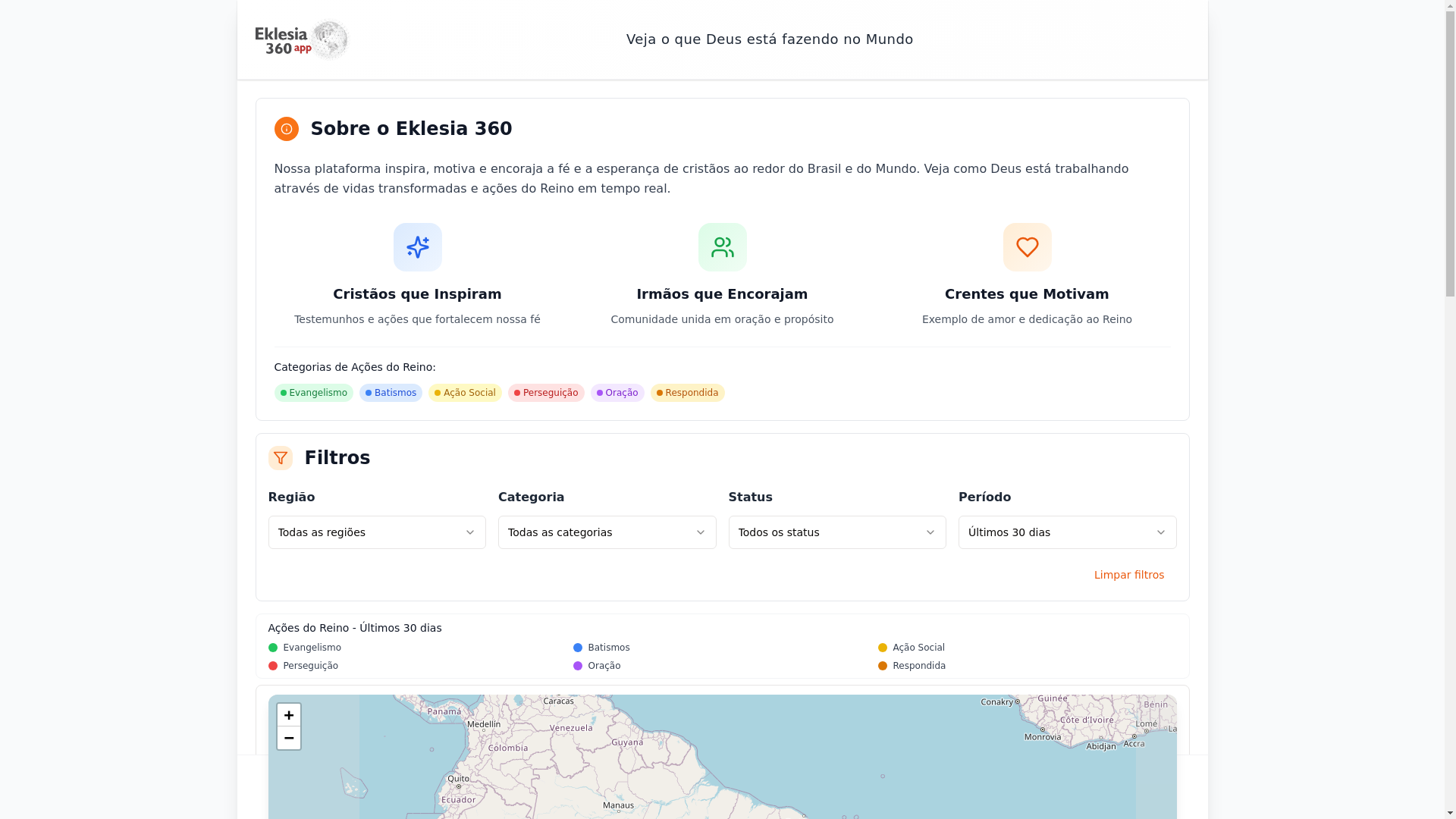Click the Cristãos que Inspiram heading

click(x=417, y=294)
